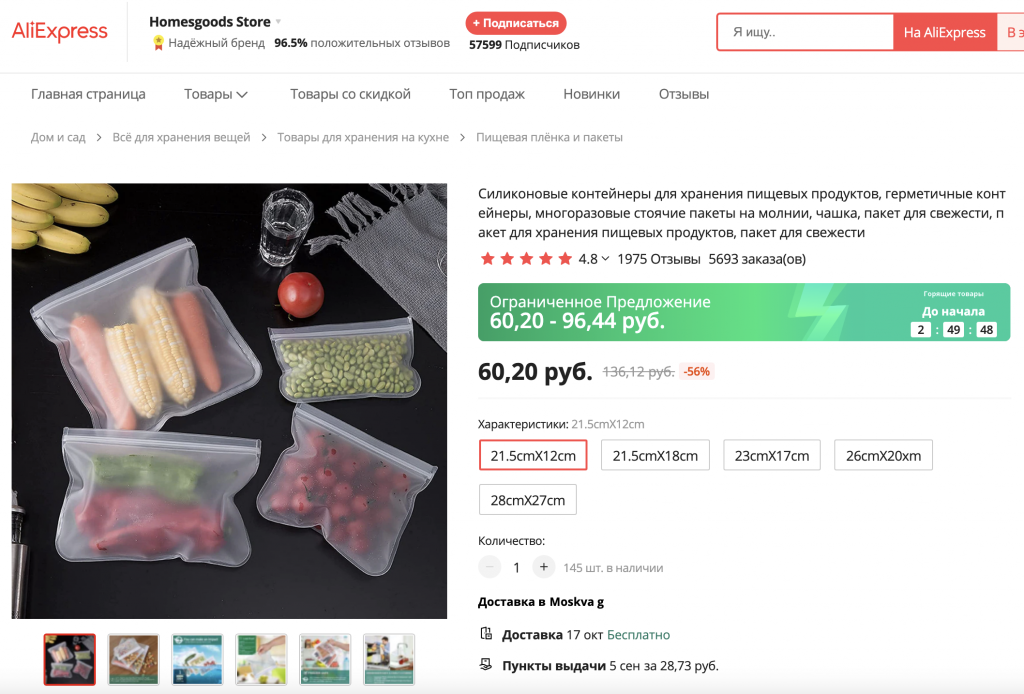Select the 21.5cmX18cm size option
The height and width of the screenshot is (694, 1024).
[655, 455]
